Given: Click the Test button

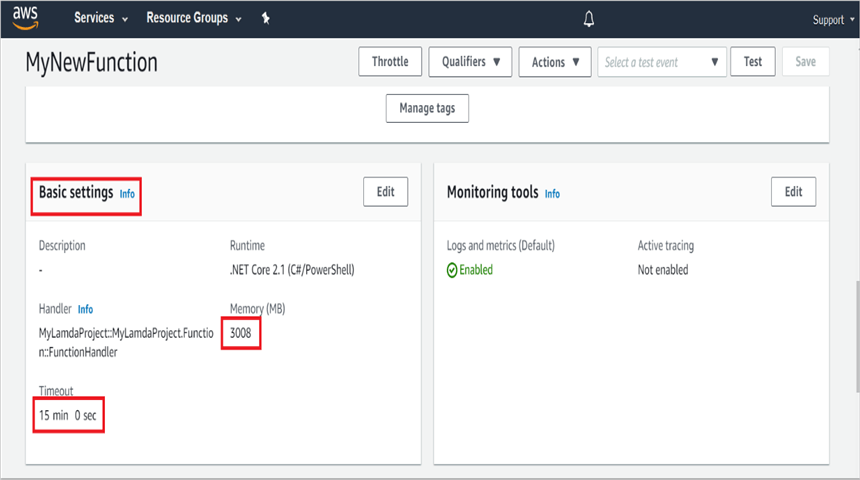Looking at the screenshot, I should [753, 62].
